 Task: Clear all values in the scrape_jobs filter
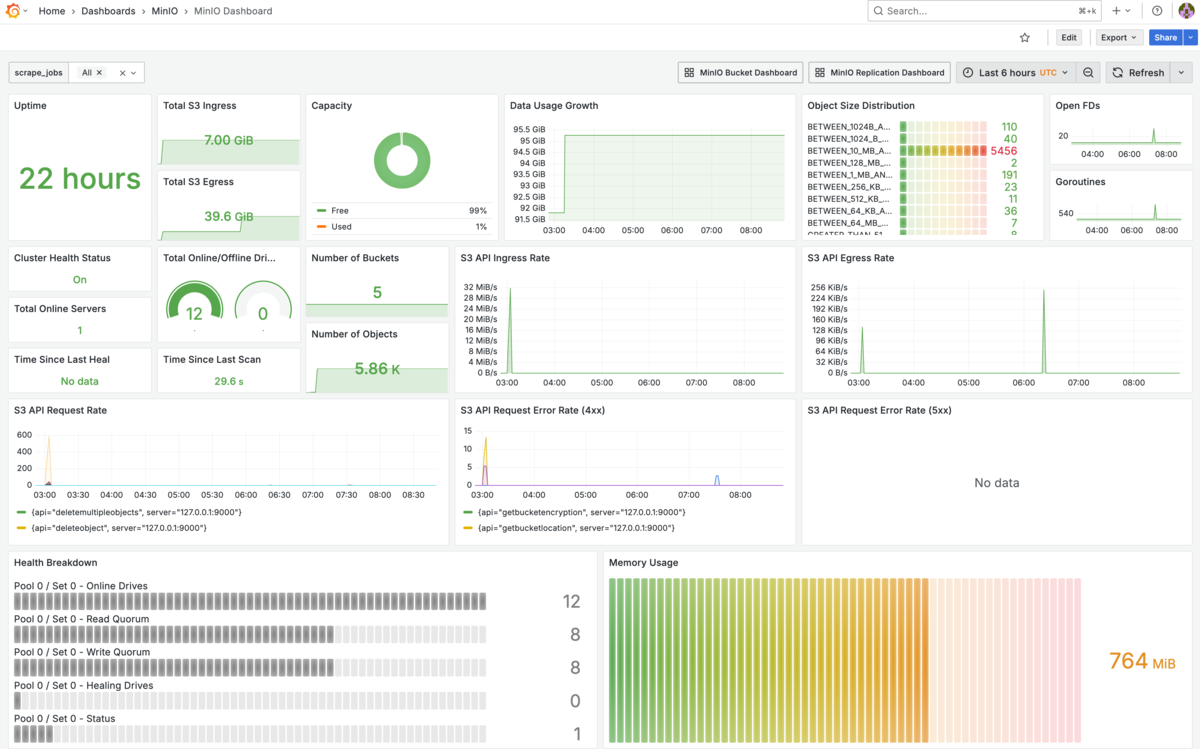[122, 73]
